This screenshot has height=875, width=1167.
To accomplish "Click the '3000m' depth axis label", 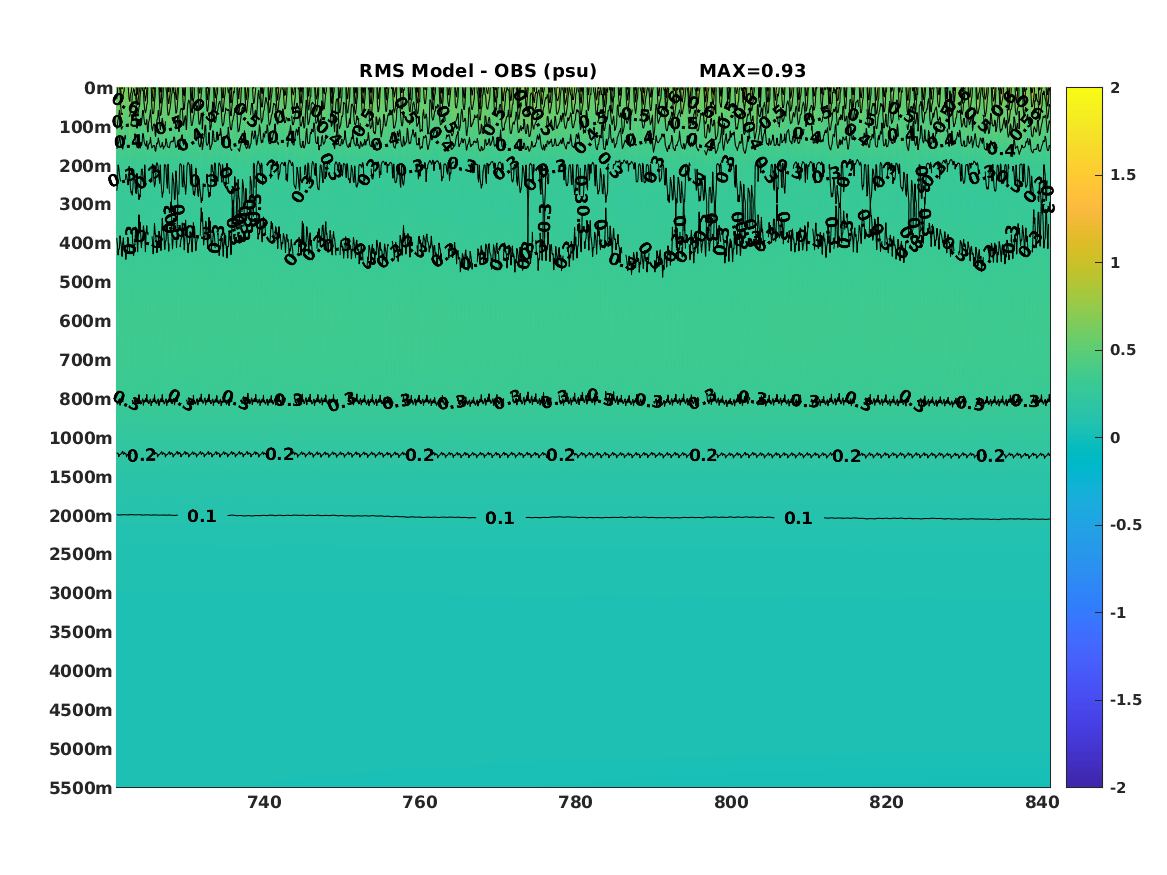I will coord(81,593).
